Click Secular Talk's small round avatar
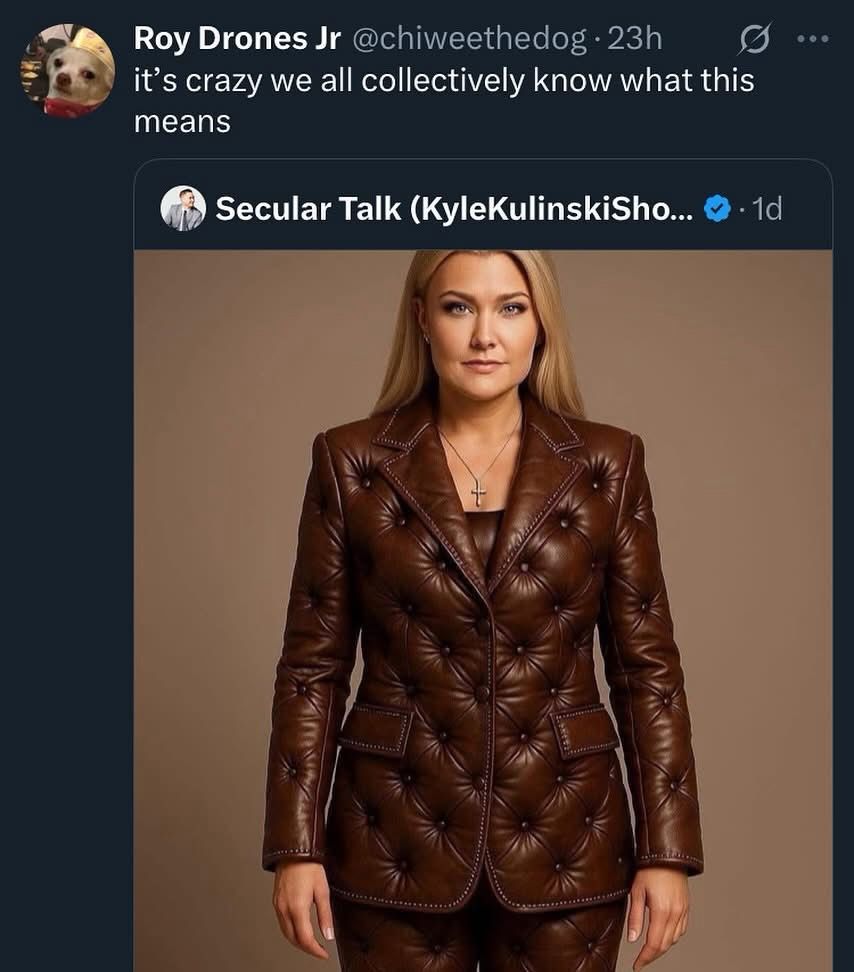The height and width of the screenshot is (972, 854). point(183,208)
